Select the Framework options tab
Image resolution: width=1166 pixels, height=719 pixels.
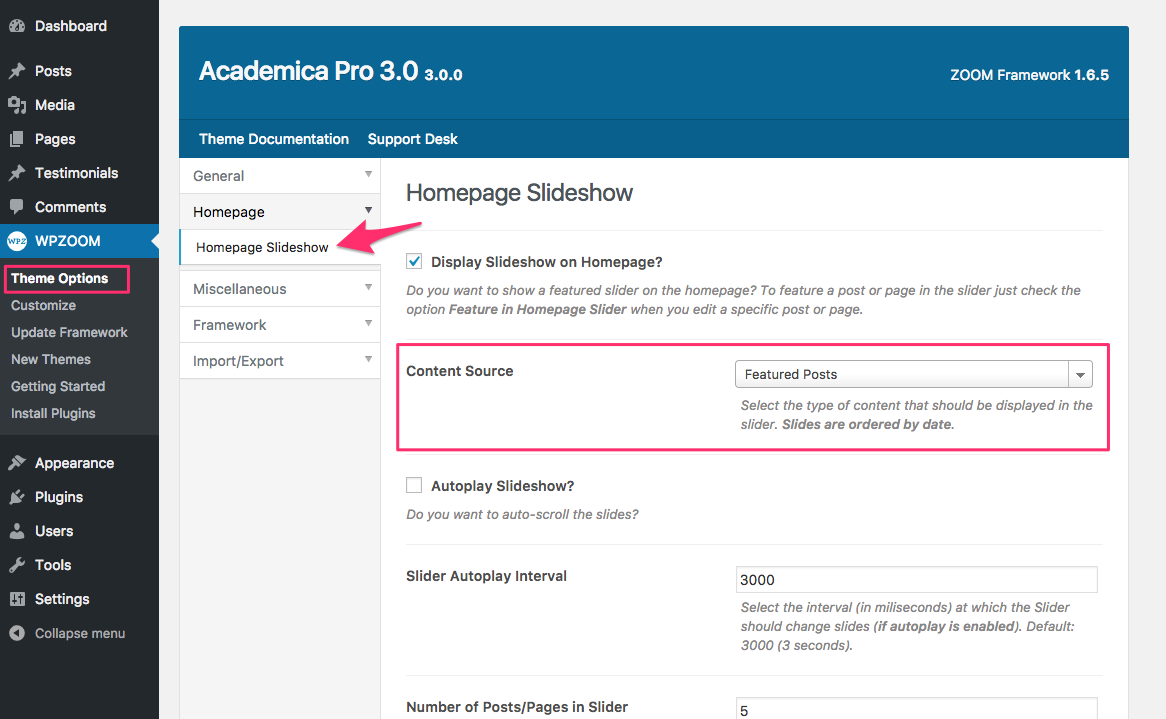tap(280, 325)
